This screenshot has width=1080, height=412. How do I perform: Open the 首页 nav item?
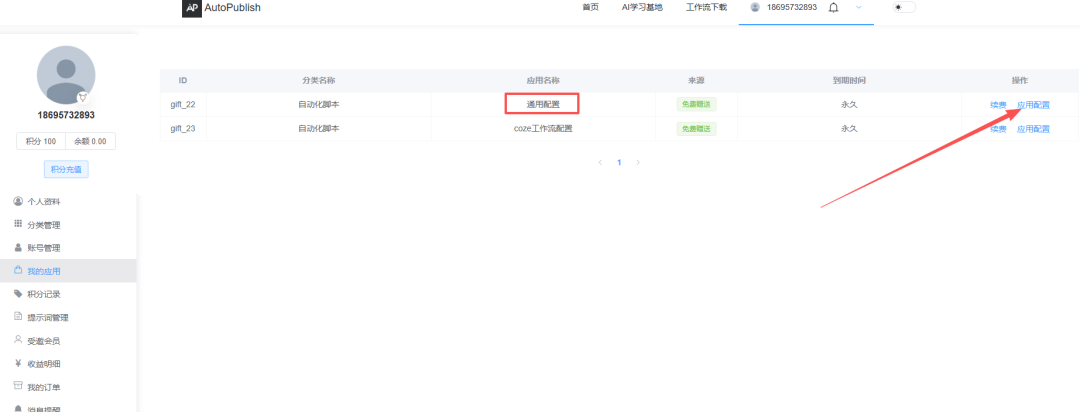click(x=590, y=8)
